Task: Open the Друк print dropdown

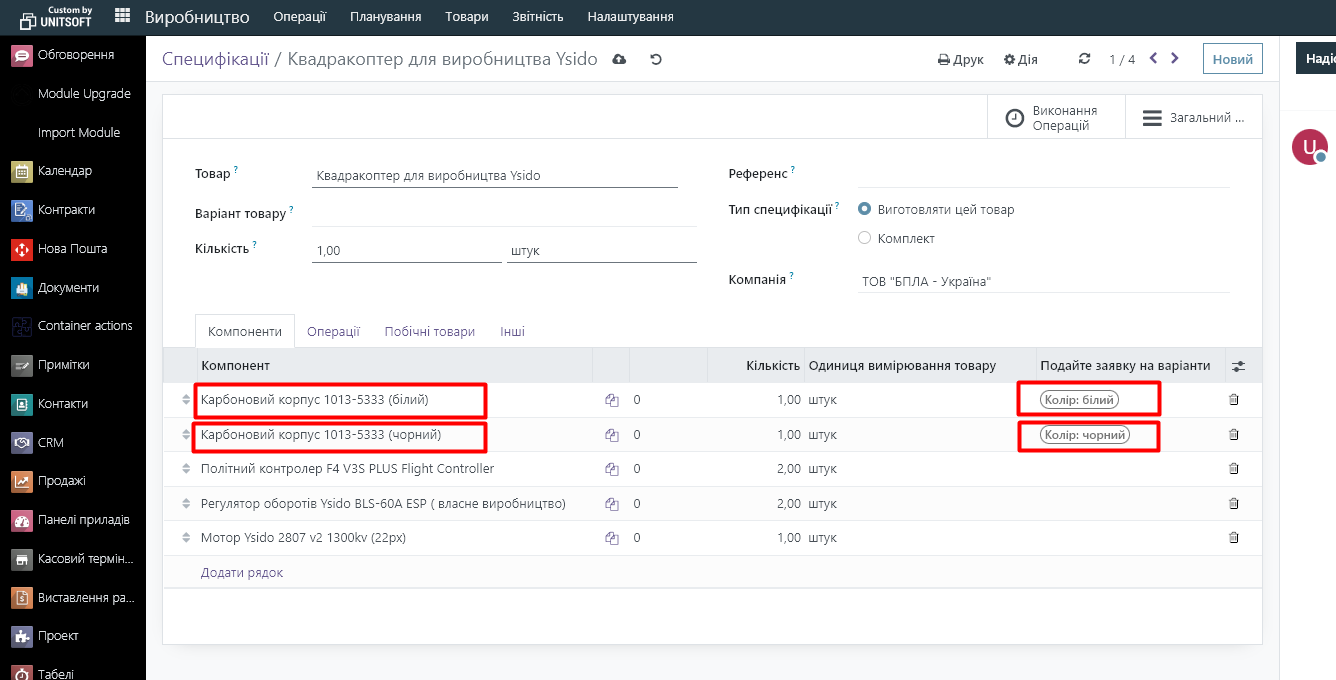Action: 961,60
